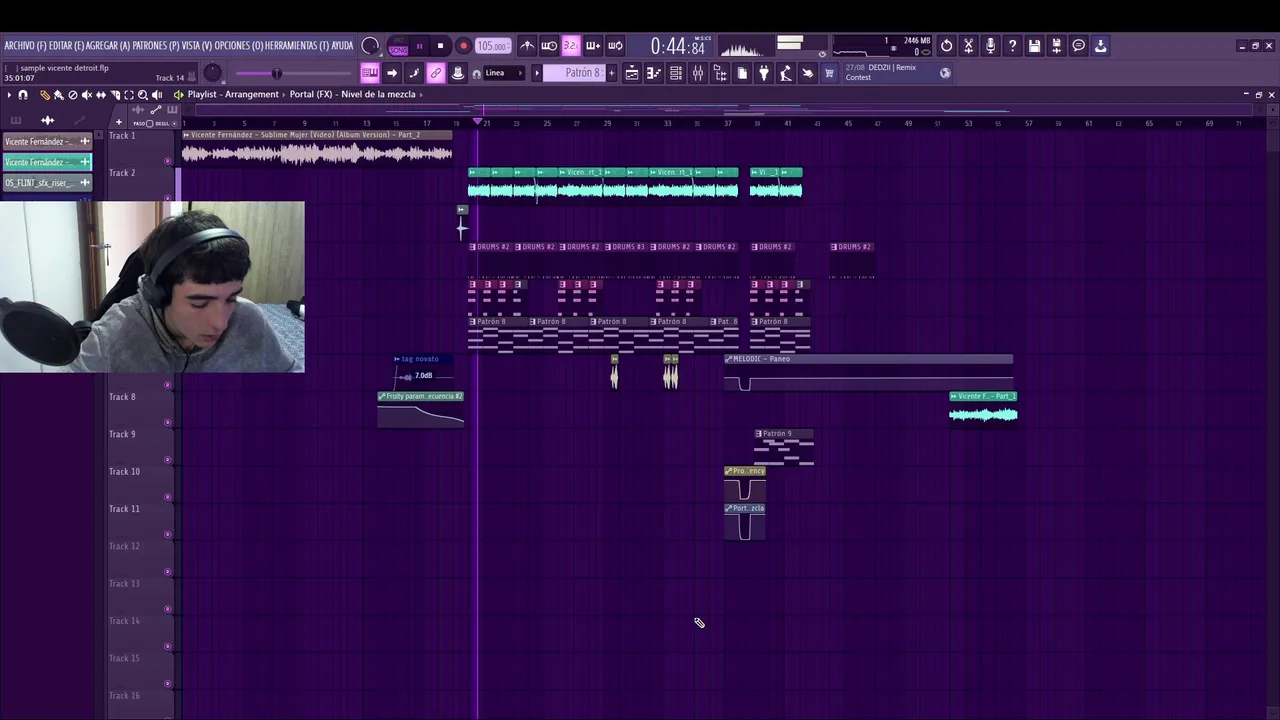The height and width of the screenshot is (720, 1280).
Task: Select the Playback speaker tool in Playlist
Action: [x=157, y=95]
